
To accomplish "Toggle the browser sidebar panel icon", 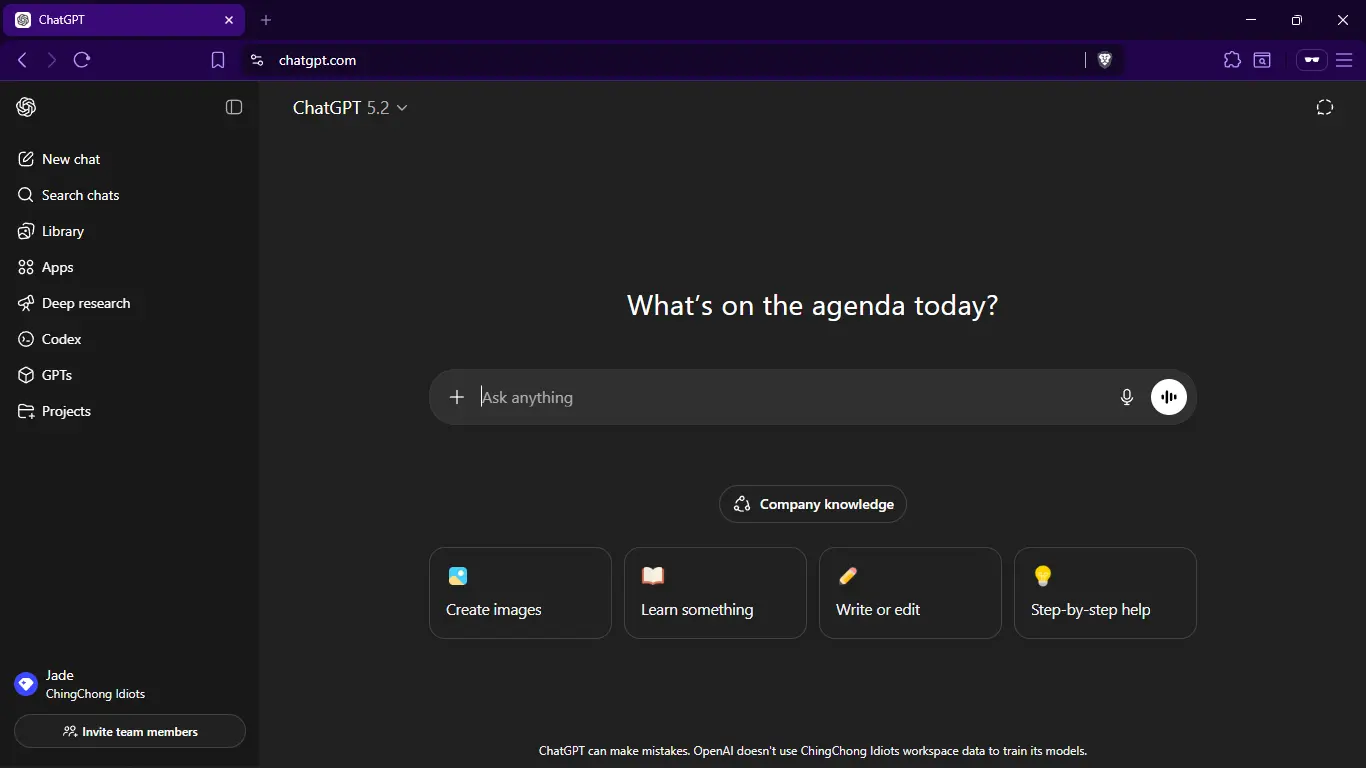I will [1262, 60].
